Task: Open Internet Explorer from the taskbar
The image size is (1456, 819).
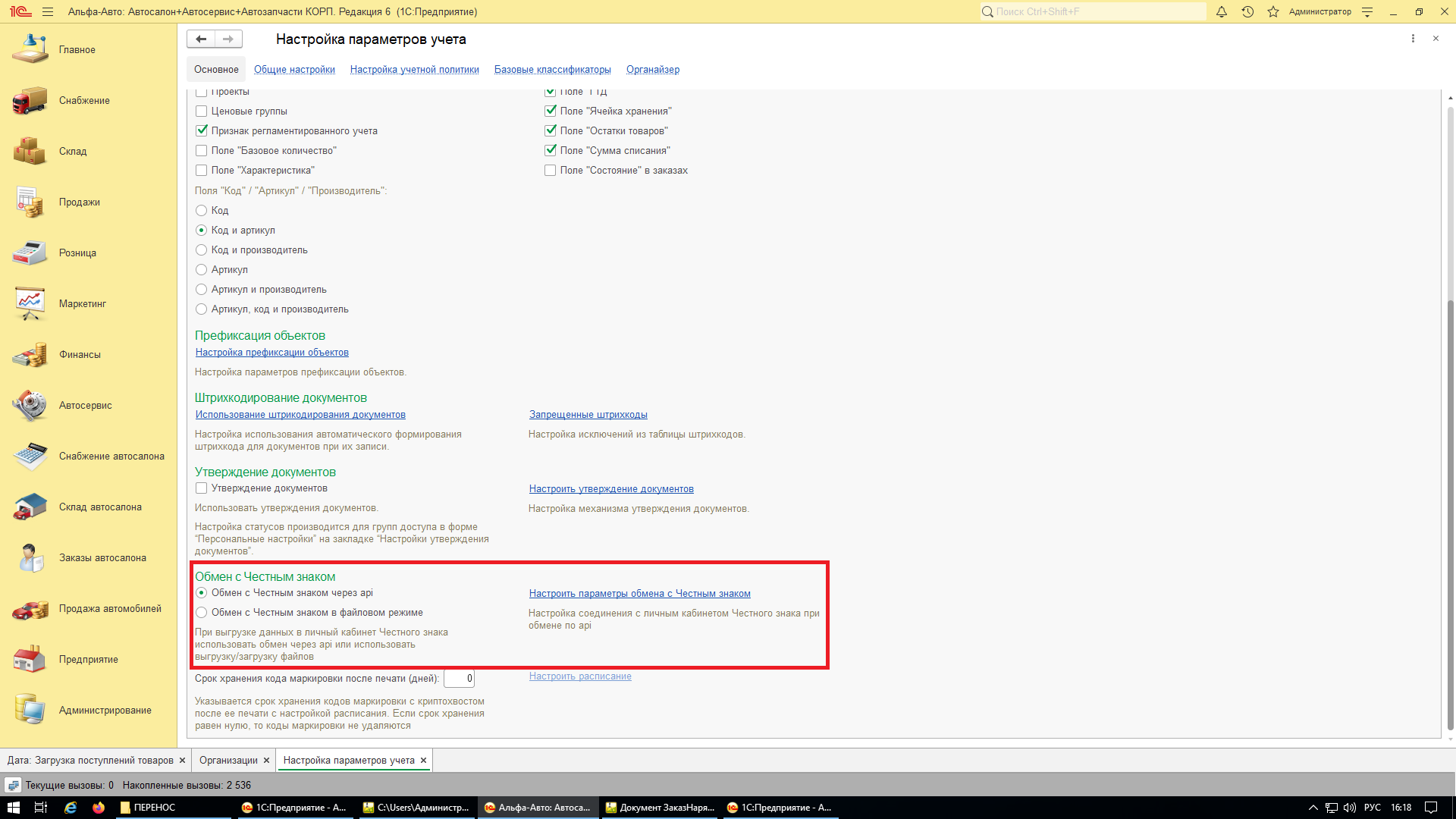Action: coord(71,808)
